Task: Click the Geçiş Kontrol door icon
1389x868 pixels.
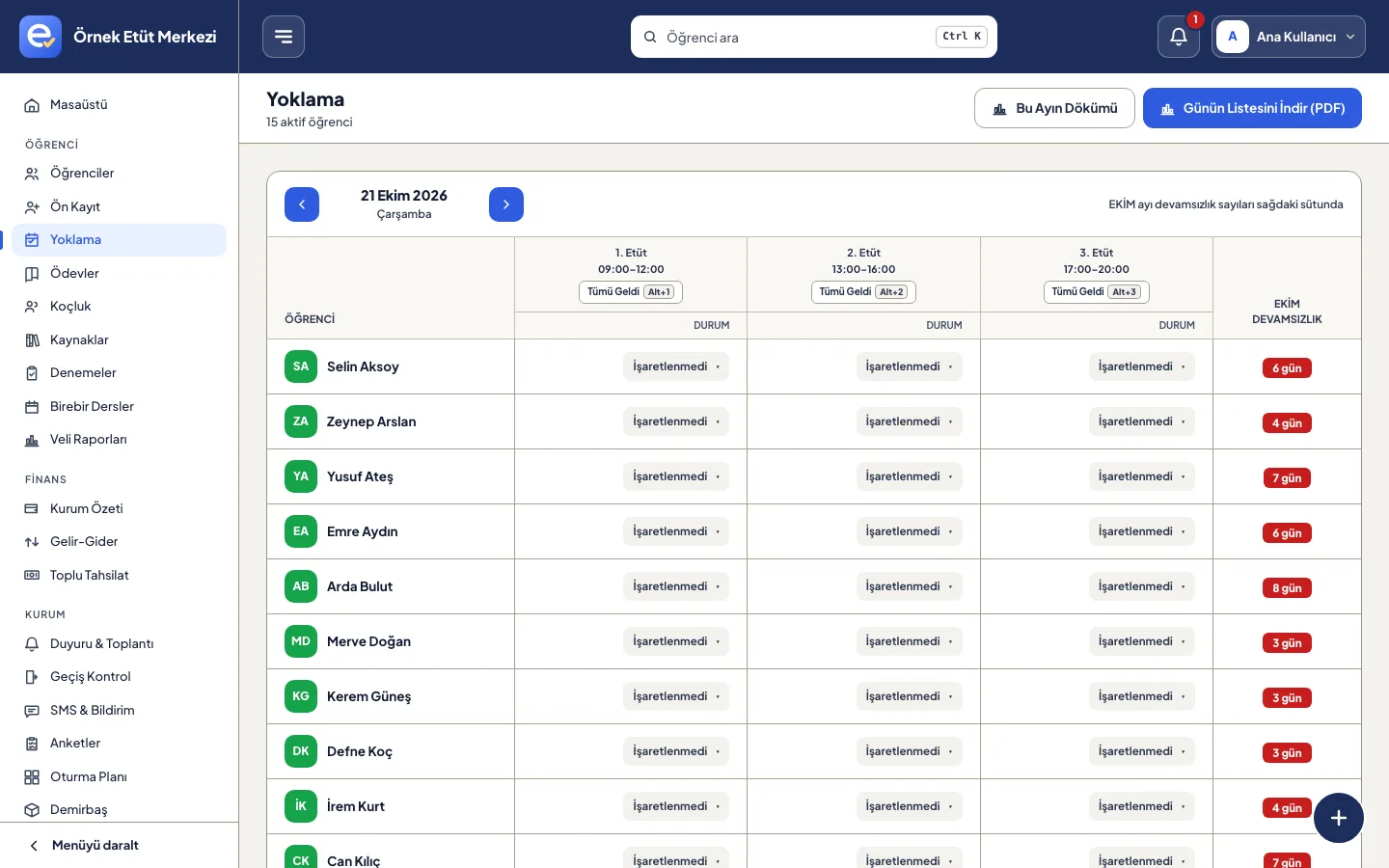Action: point(32,677)
